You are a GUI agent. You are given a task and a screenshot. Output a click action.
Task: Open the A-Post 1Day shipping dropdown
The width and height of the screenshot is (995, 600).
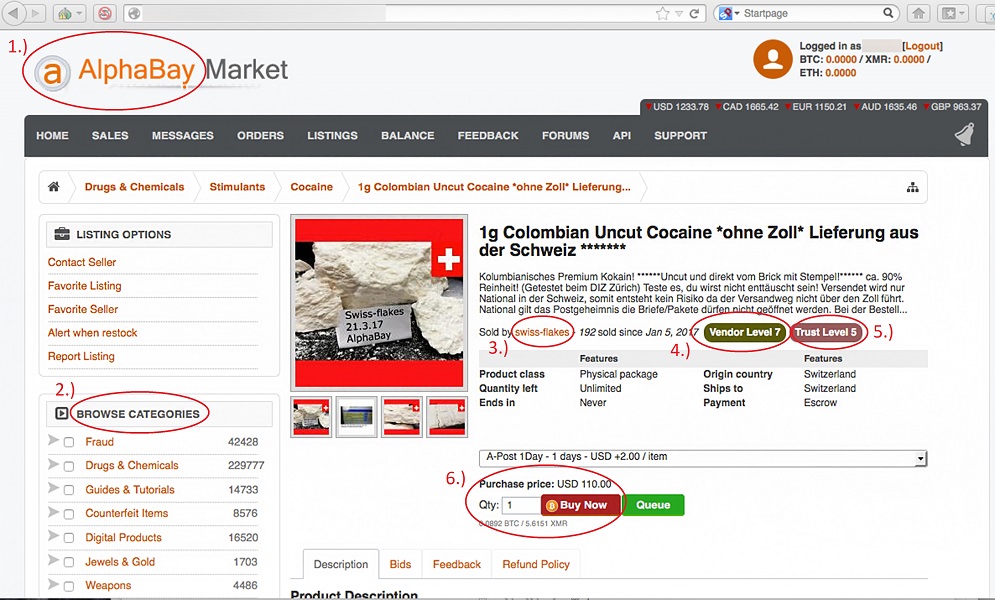[x=703, y=457]
